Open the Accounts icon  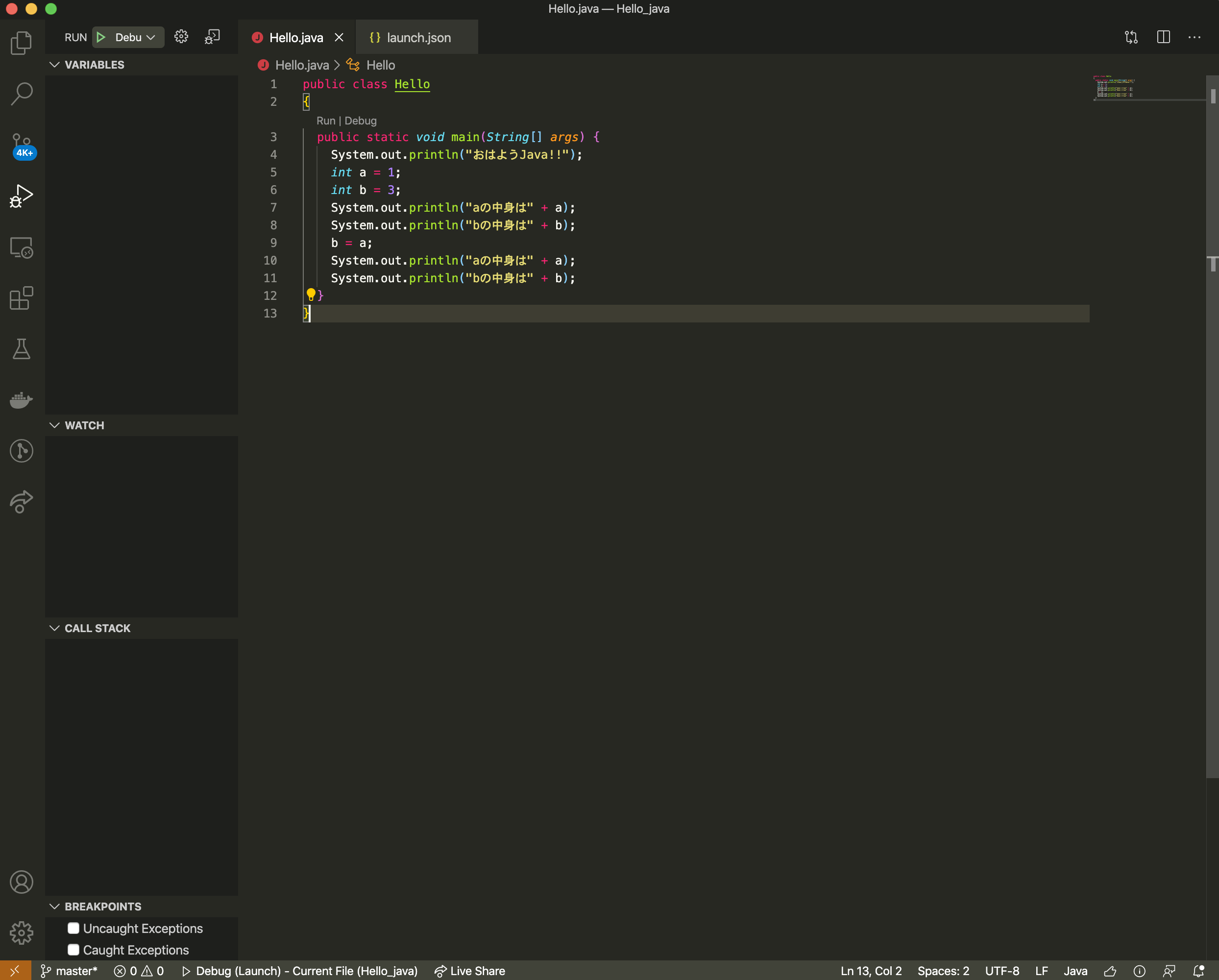22,882
